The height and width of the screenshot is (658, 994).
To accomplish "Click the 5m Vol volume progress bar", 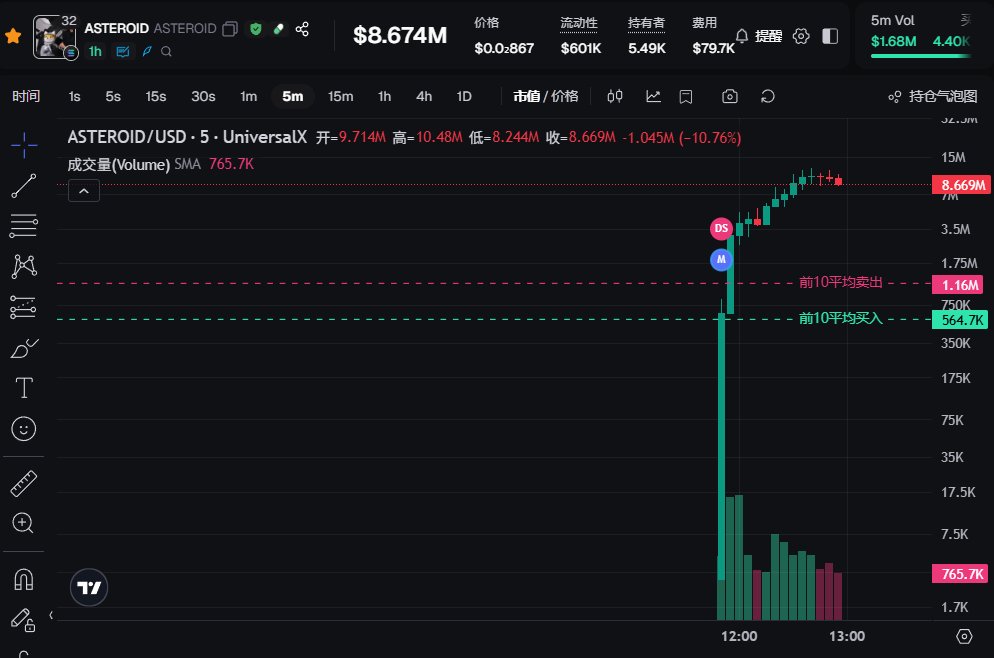I will pos(920,56).
